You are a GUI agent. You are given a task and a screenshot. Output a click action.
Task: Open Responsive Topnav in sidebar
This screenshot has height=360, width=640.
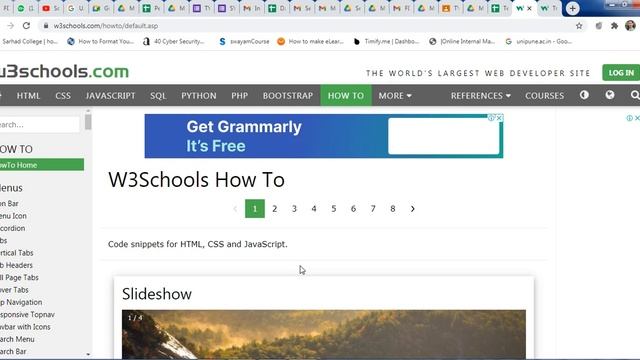[x=27, y=315]
